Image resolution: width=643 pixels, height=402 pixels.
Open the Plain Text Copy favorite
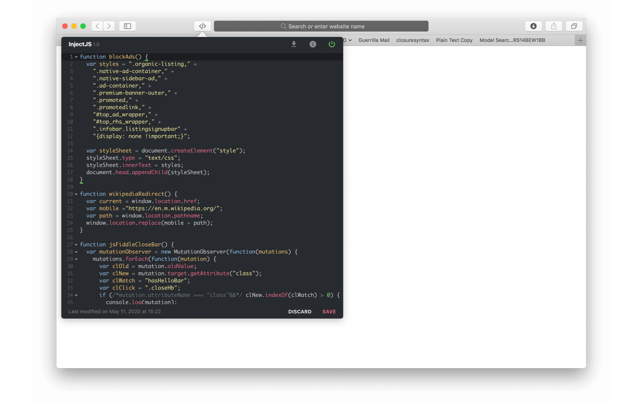[x=454, y=40]
